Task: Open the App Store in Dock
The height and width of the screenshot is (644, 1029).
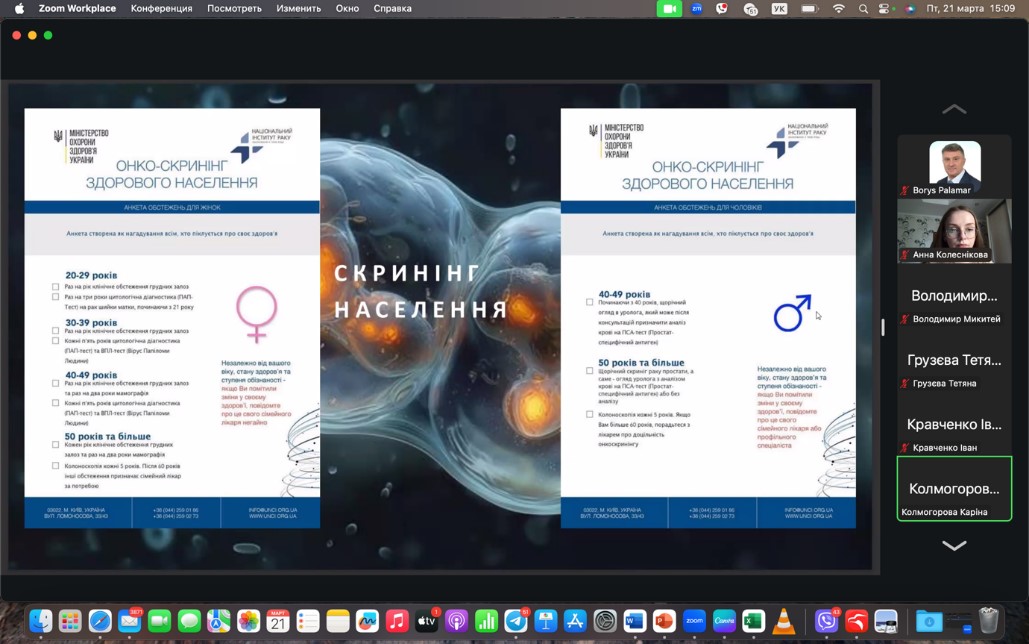Action: 575,620
